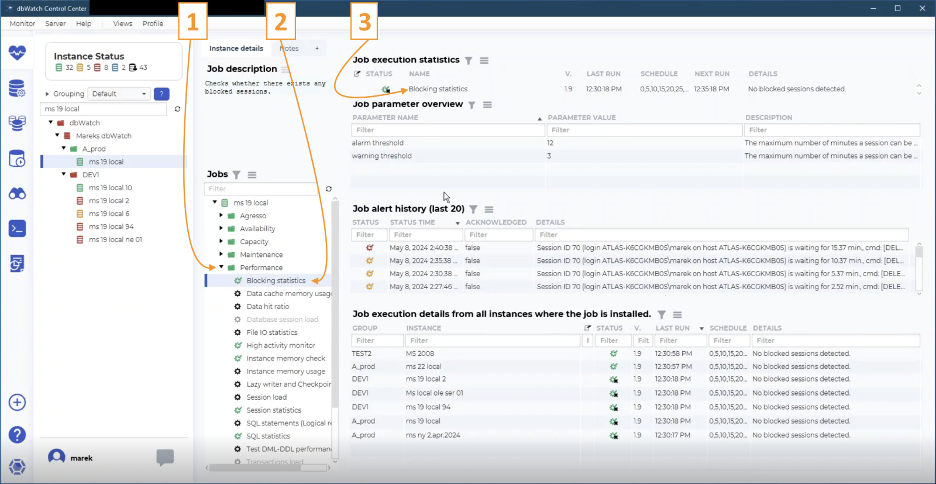The image size is (936, 484).
Task: Open the database clock icon in sidebar
Action: (x=17, y=159)
